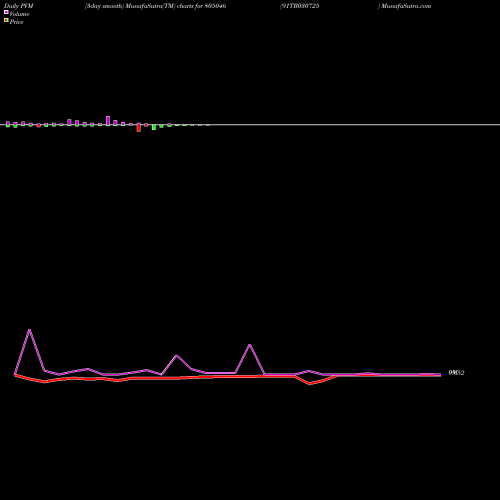The height and width of the screenshot is (500, 500).
Task: Click the red bar below the baseline
Action: (x=139, y=128)
